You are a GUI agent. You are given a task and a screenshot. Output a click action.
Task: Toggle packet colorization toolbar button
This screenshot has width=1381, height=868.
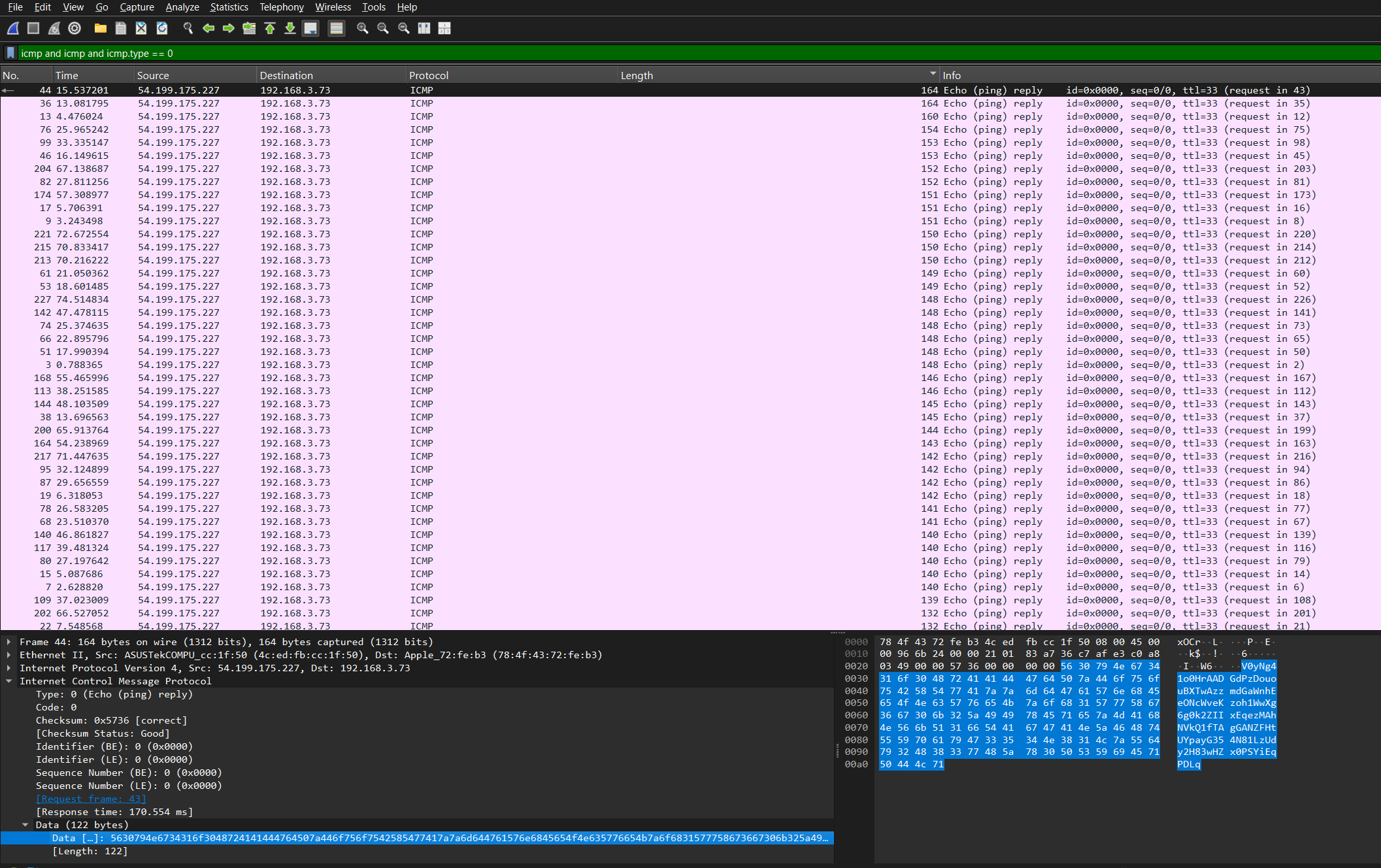[336, 28]
